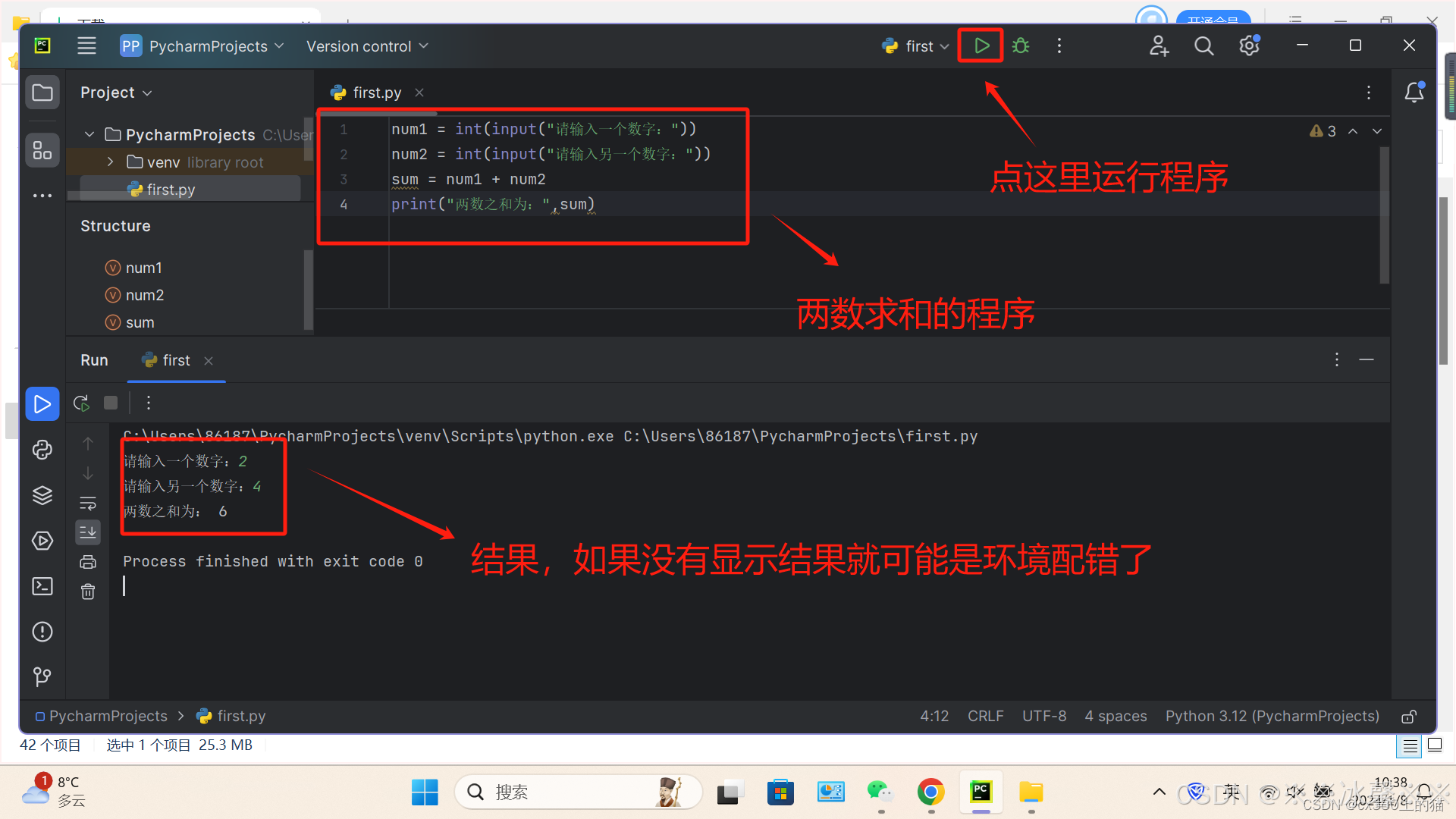This screenshot has width=1456, height=819.
Task: Toggle file read-only lock in status bar
Action: [x=1409, y=717]
